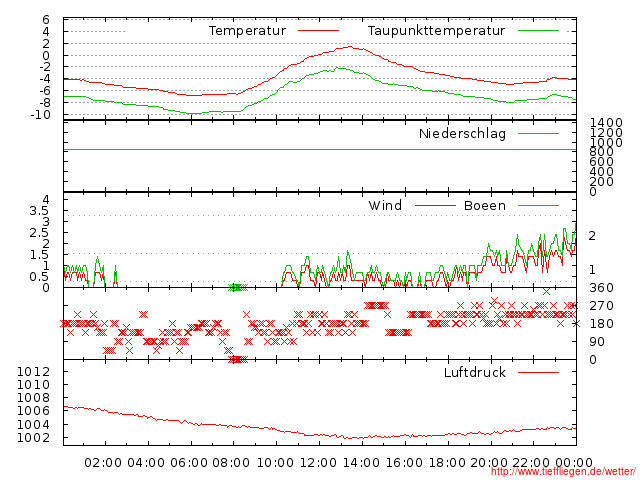Click the 1010 pressure axis value
This screenshot has width=640, height=480.
coord(33,385)
